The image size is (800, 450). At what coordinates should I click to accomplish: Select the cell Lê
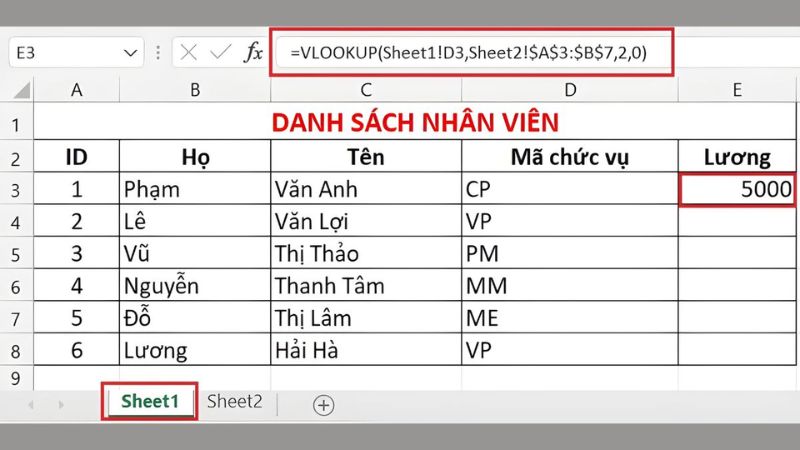195,221
